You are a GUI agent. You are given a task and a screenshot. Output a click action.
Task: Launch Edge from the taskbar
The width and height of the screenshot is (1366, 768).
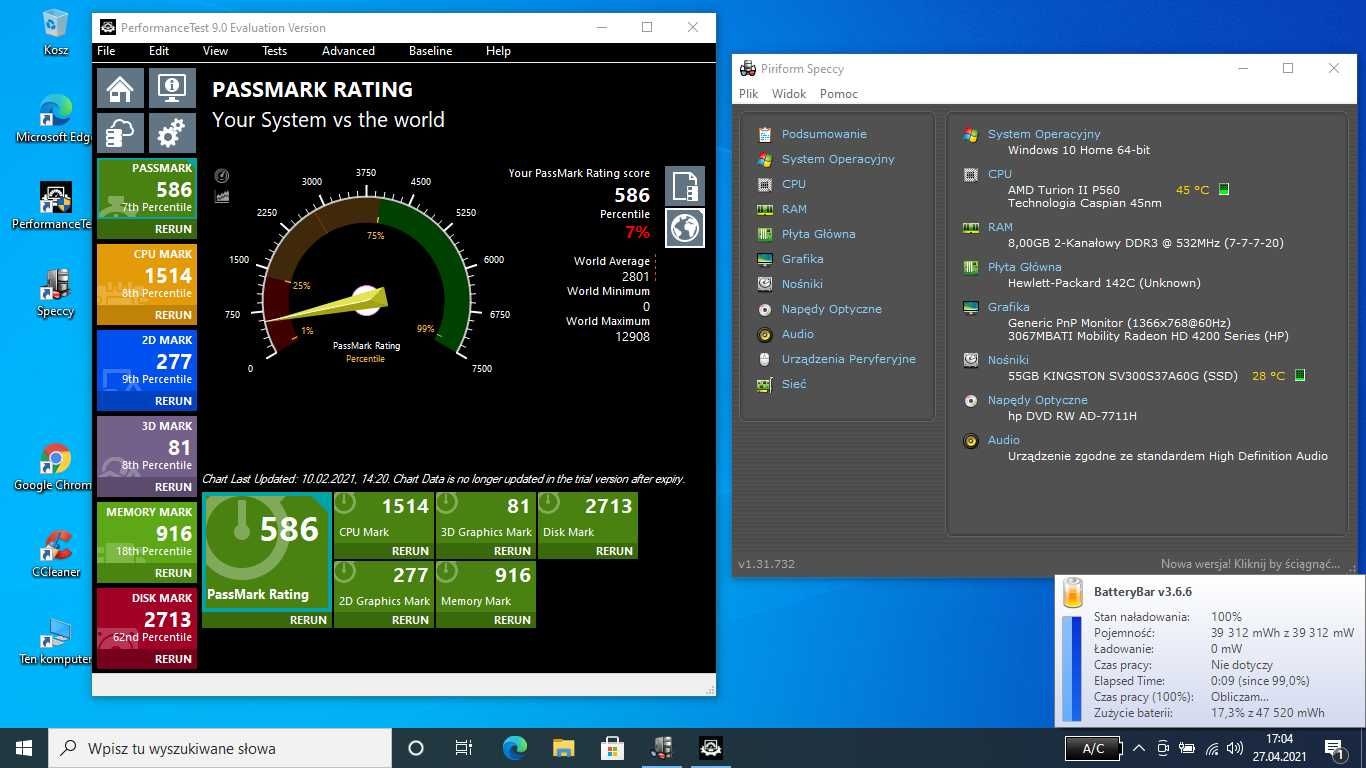514,748
